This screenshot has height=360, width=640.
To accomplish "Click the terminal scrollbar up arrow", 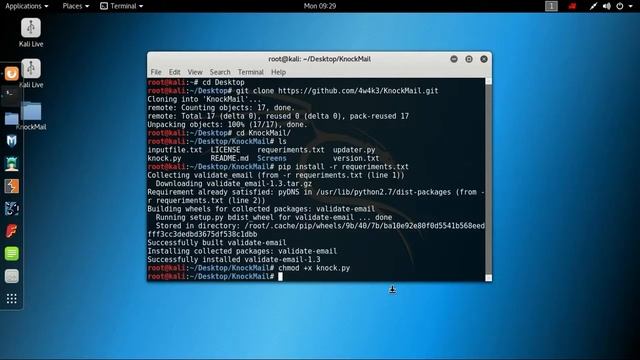I will point(489,82).
